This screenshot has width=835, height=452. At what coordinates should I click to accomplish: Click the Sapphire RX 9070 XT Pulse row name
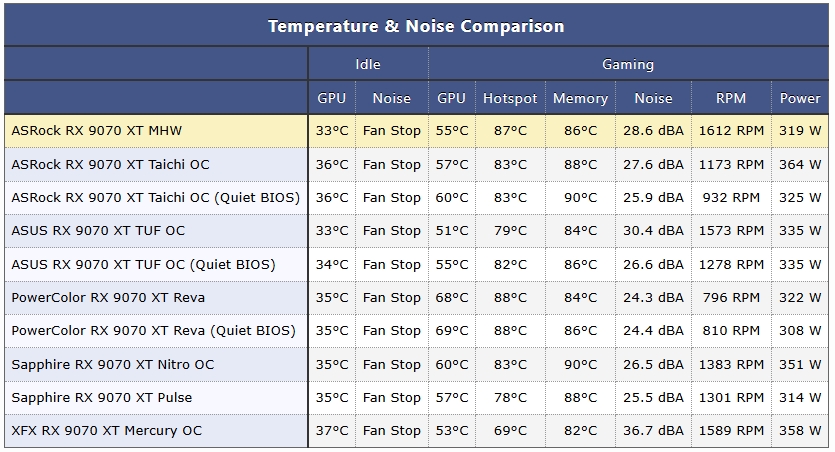click(x=102, y=398)
